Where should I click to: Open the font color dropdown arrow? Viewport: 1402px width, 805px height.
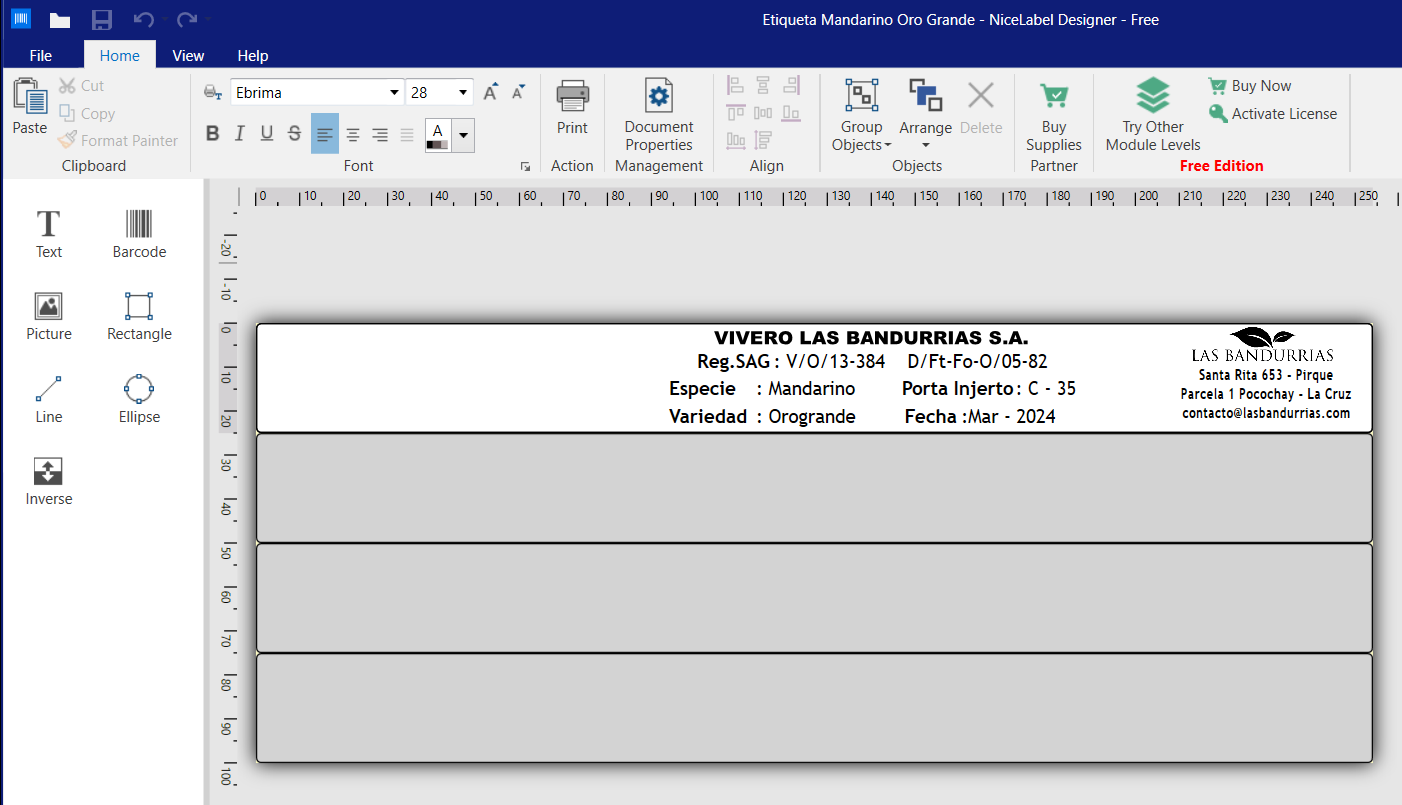[x=464, y=134]
